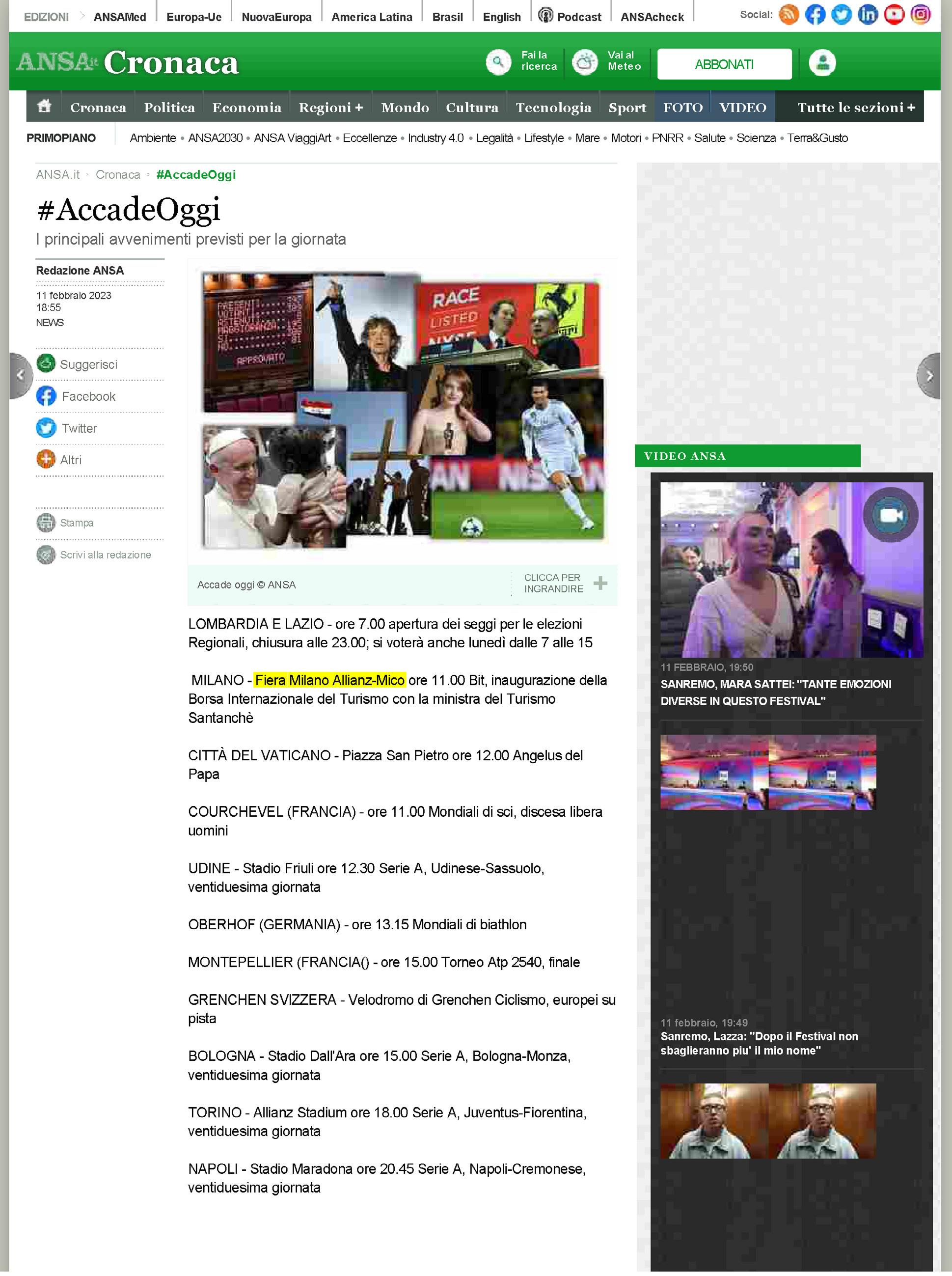Share article via Twitter sidebar icon
This screenshot has height=1276, width=952.
point(46,428)
